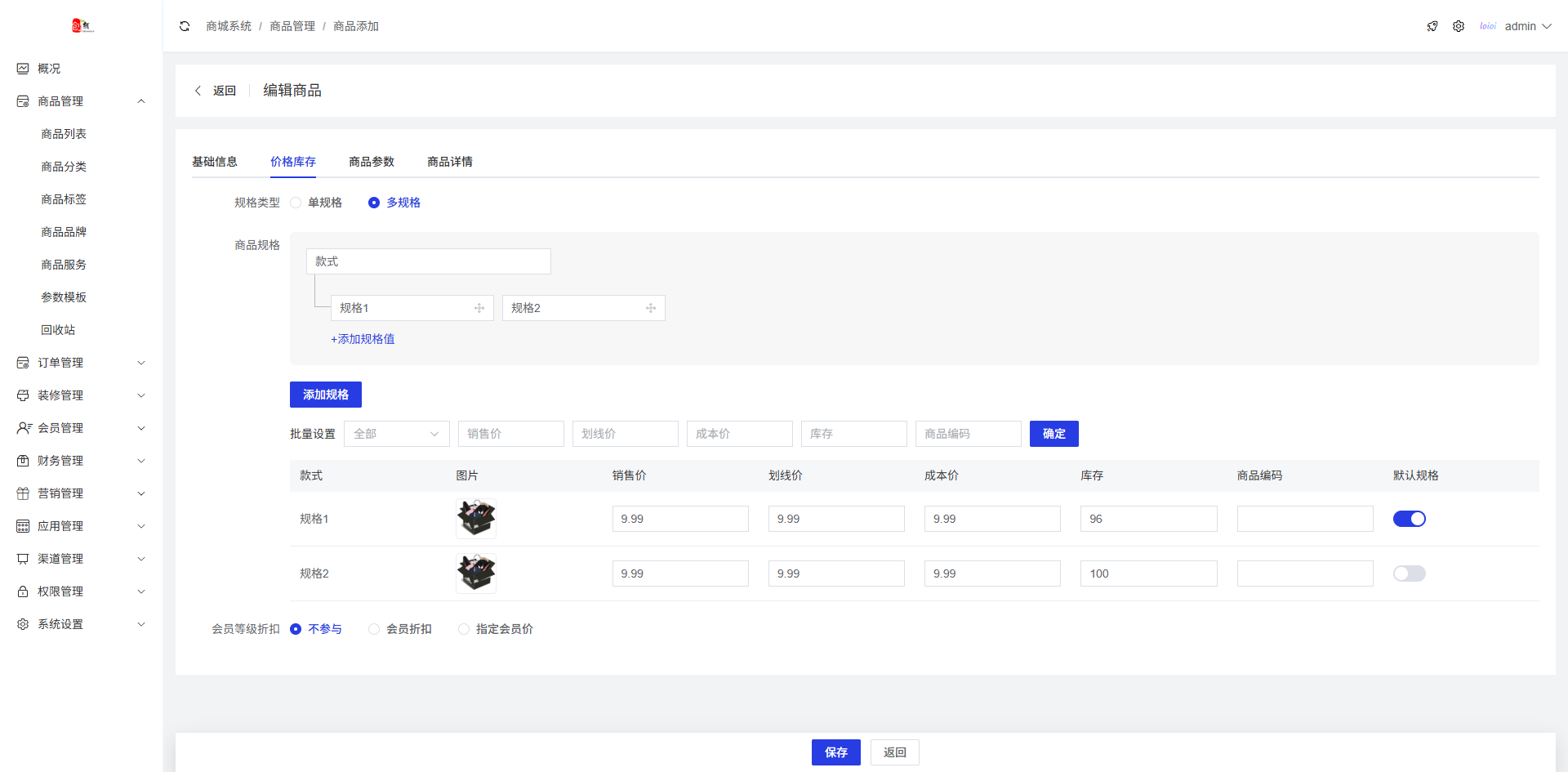Open 参数模板 in sidebar
Image resolution: width=1568 pixels, height=772 pixels.
(64, 297)
